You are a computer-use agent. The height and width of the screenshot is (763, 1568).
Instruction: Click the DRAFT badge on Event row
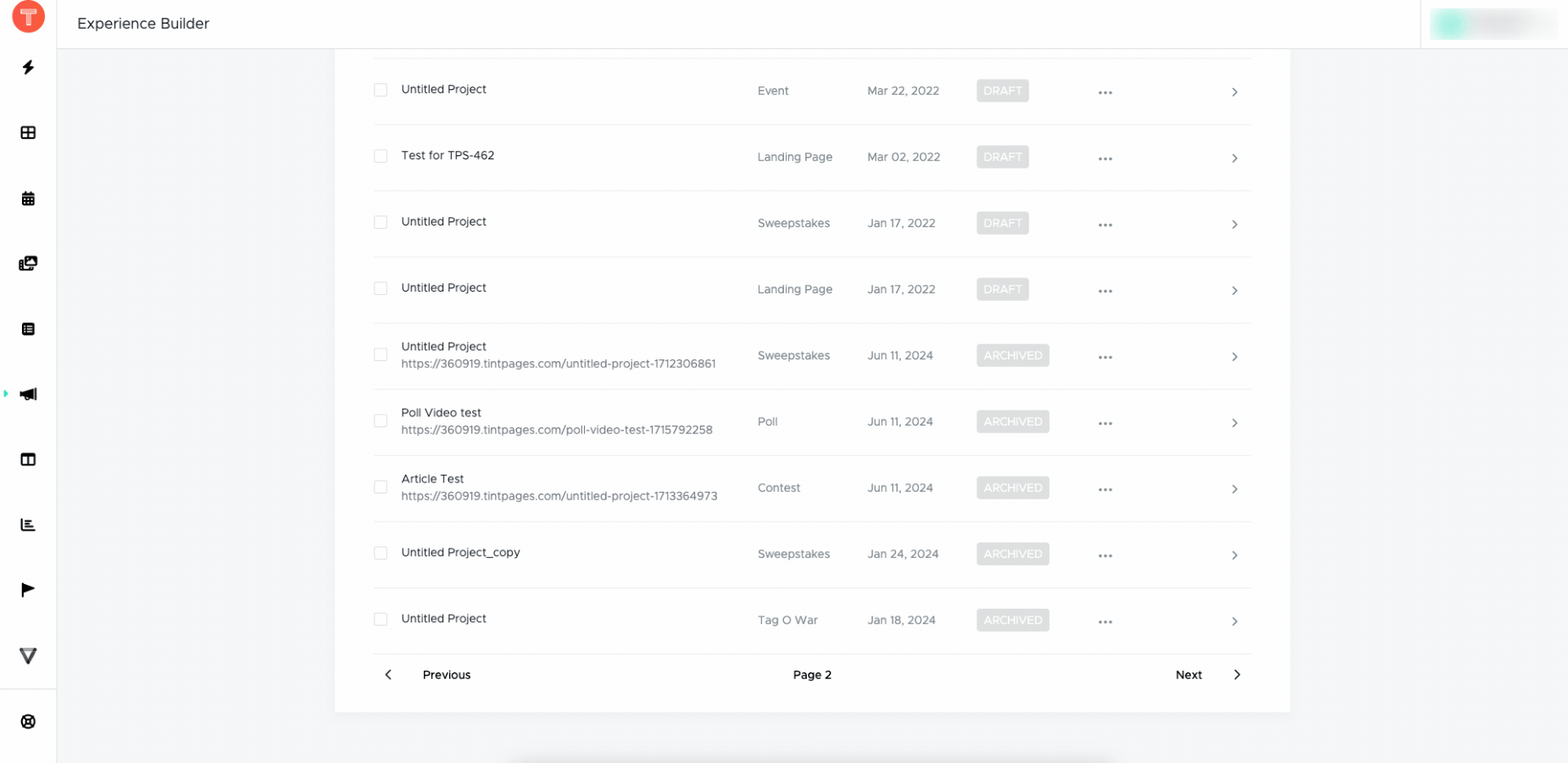coord(1003,91)
